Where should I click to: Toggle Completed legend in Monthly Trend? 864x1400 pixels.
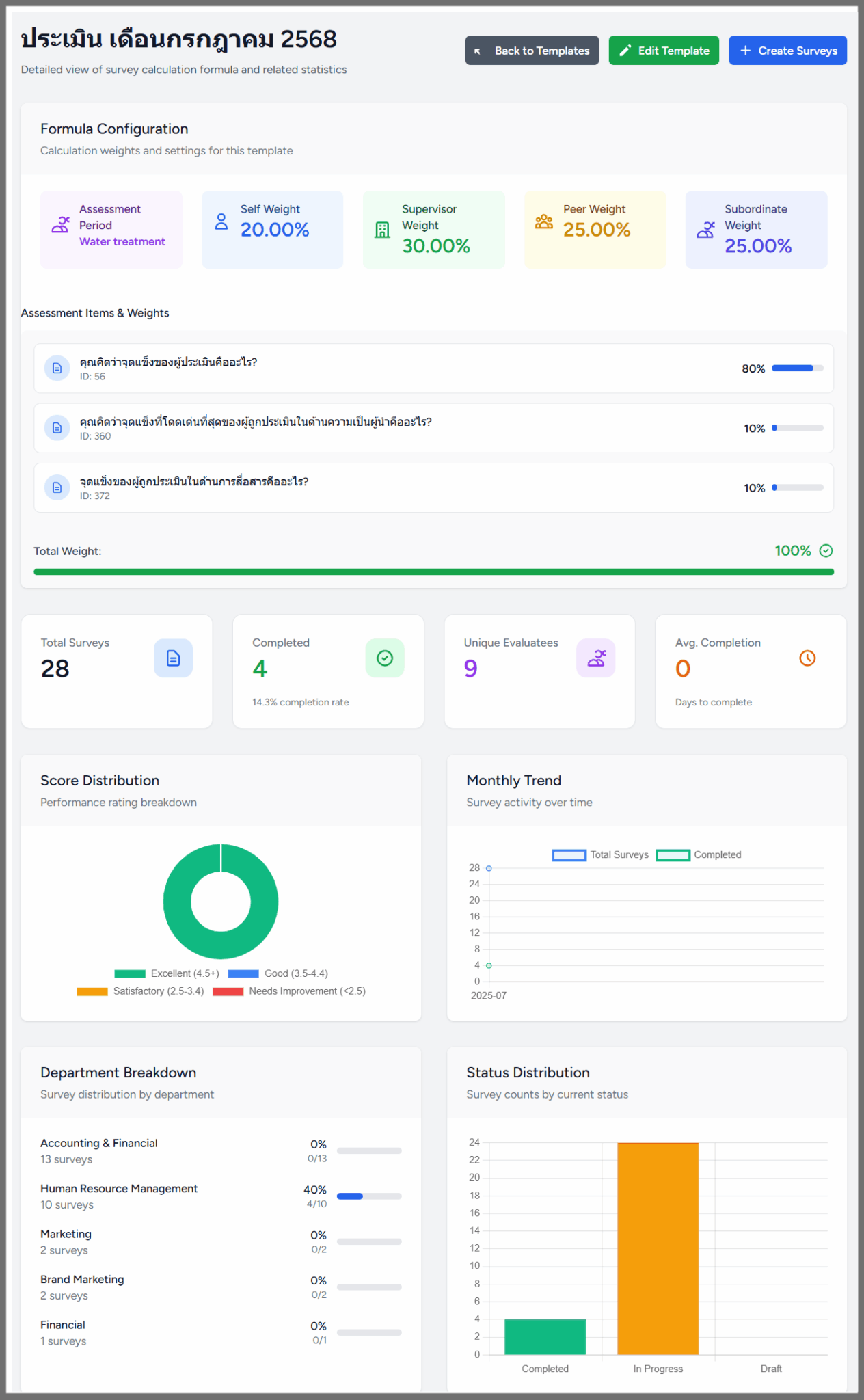point(699,855)
